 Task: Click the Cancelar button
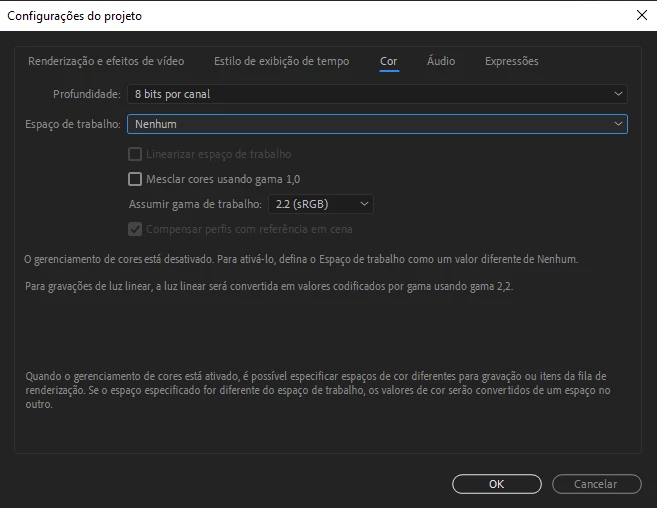596,484
